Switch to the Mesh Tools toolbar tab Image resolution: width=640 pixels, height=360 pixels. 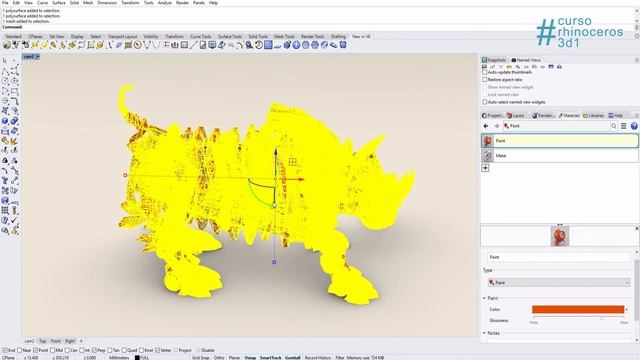[284, 36]
